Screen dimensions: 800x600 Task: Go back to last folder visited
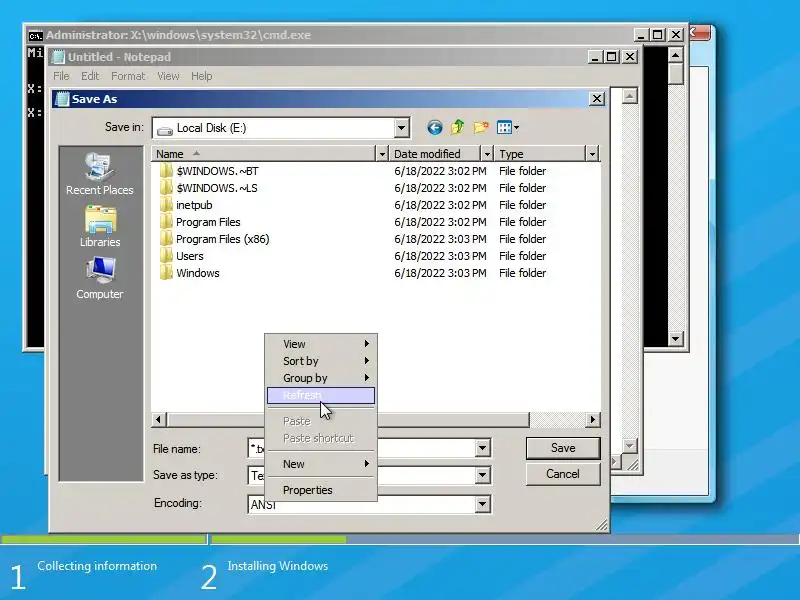click(x=435, y=127)
